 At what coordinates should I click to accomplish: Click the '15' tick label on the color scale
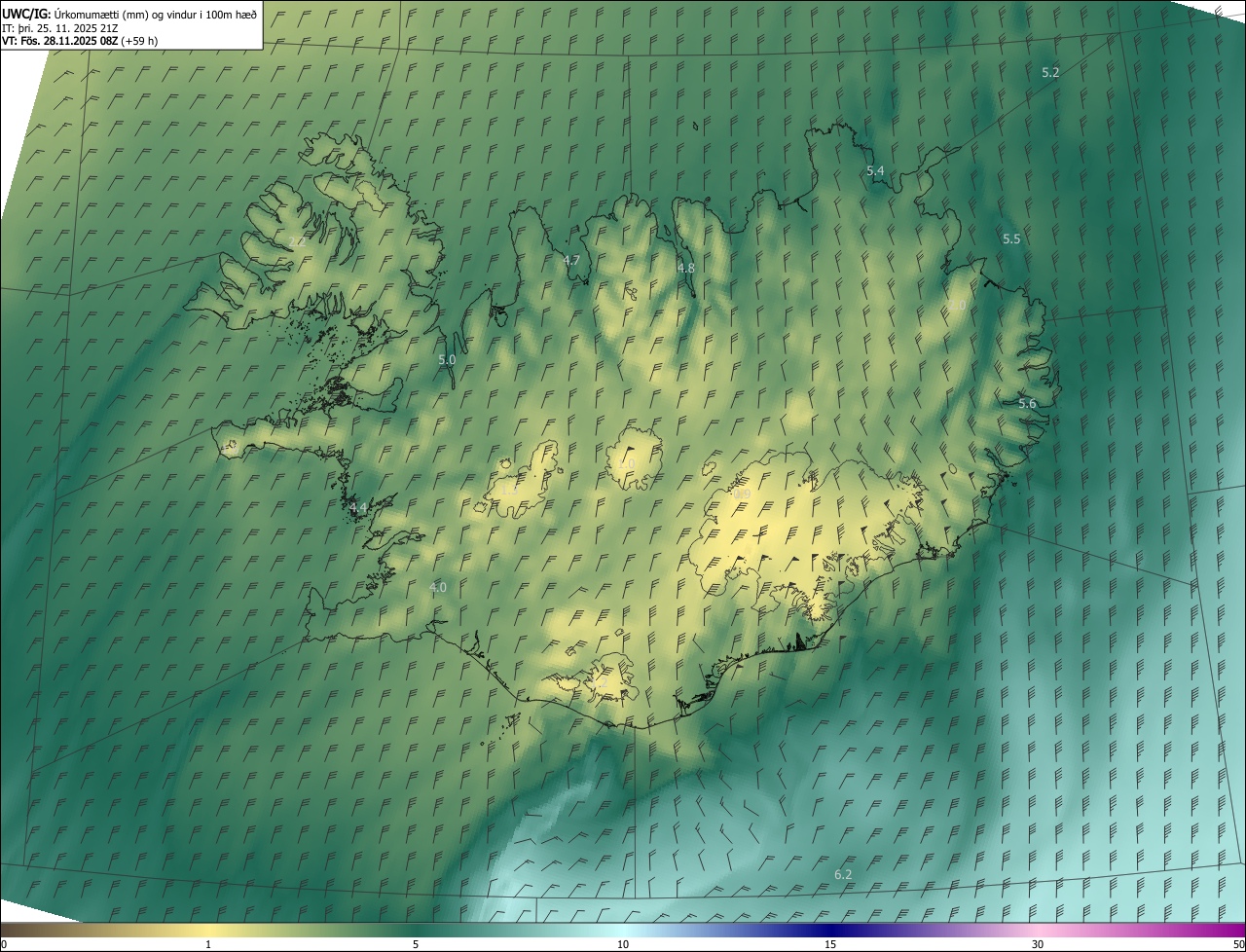830,944
